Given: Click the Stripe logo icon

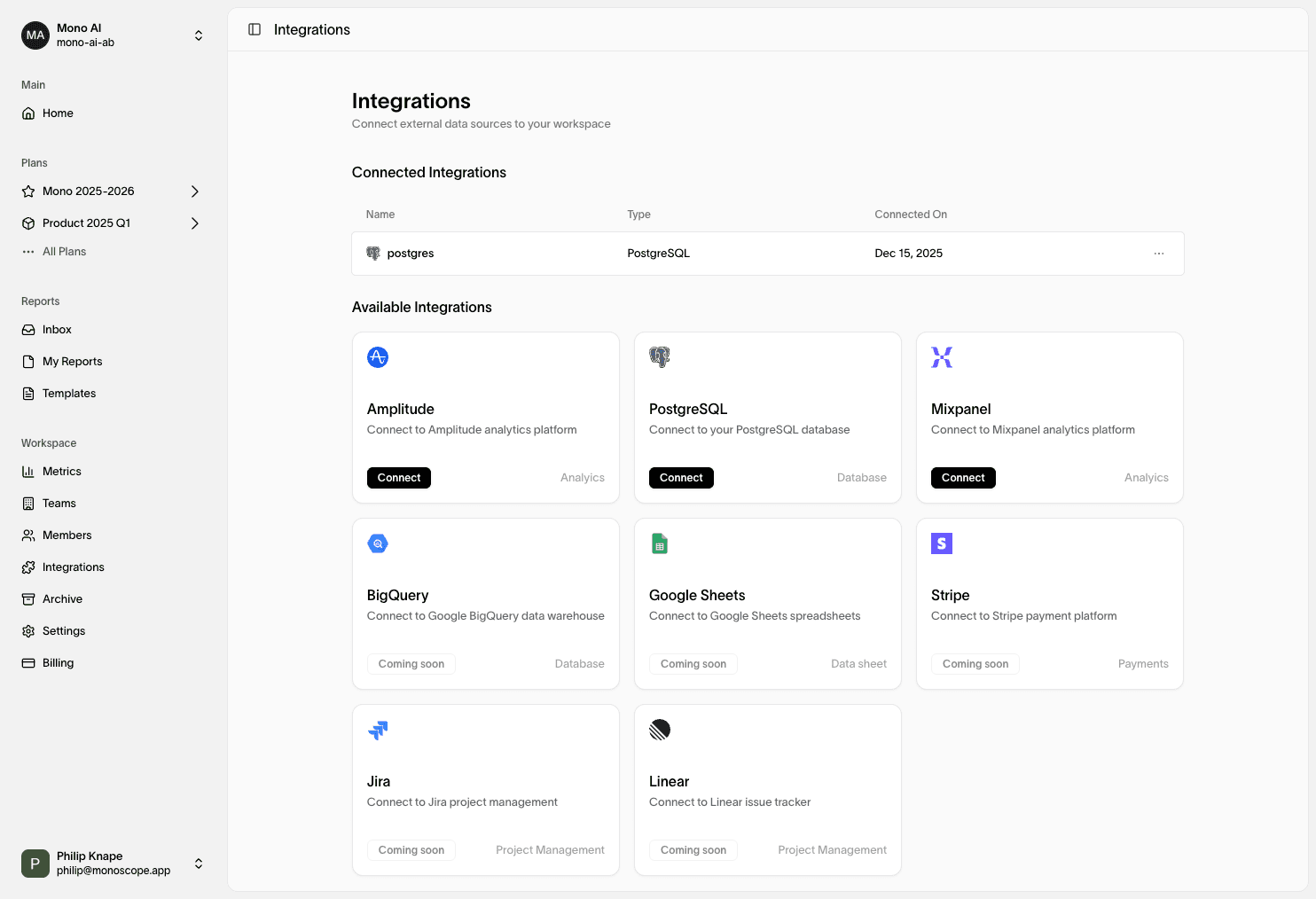Looking at the screenshot, I should (x=942, y=543).
